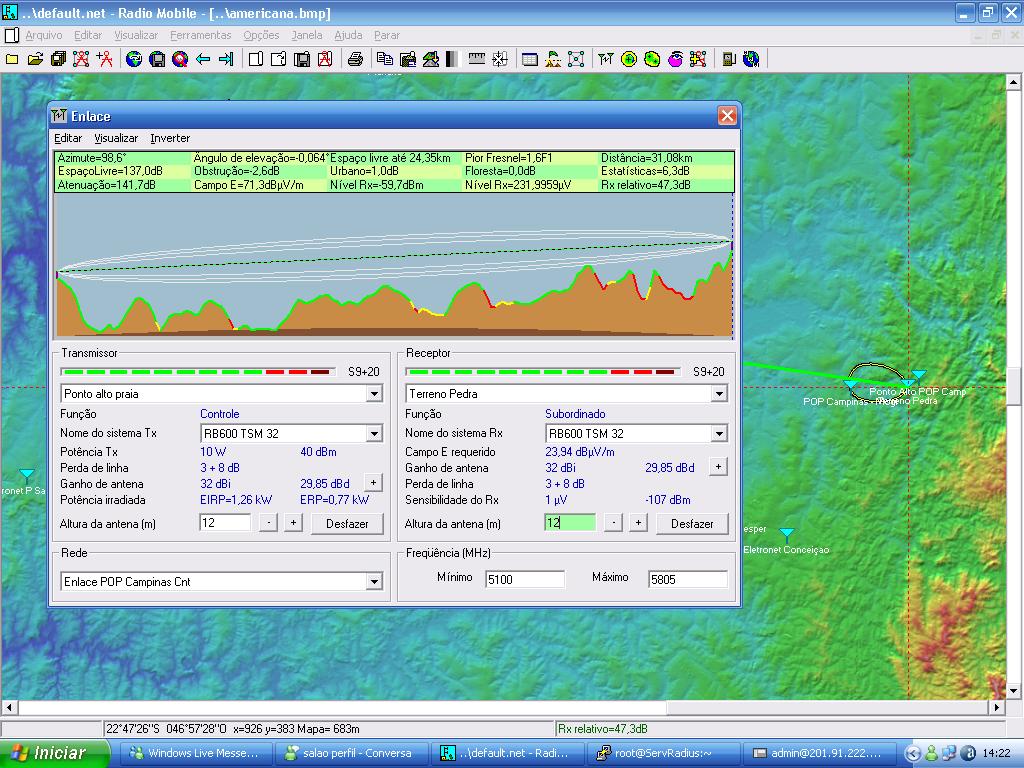Click the radio link antenna toolbar icon
1024x768 pixels.
click(x=605, y=60)
